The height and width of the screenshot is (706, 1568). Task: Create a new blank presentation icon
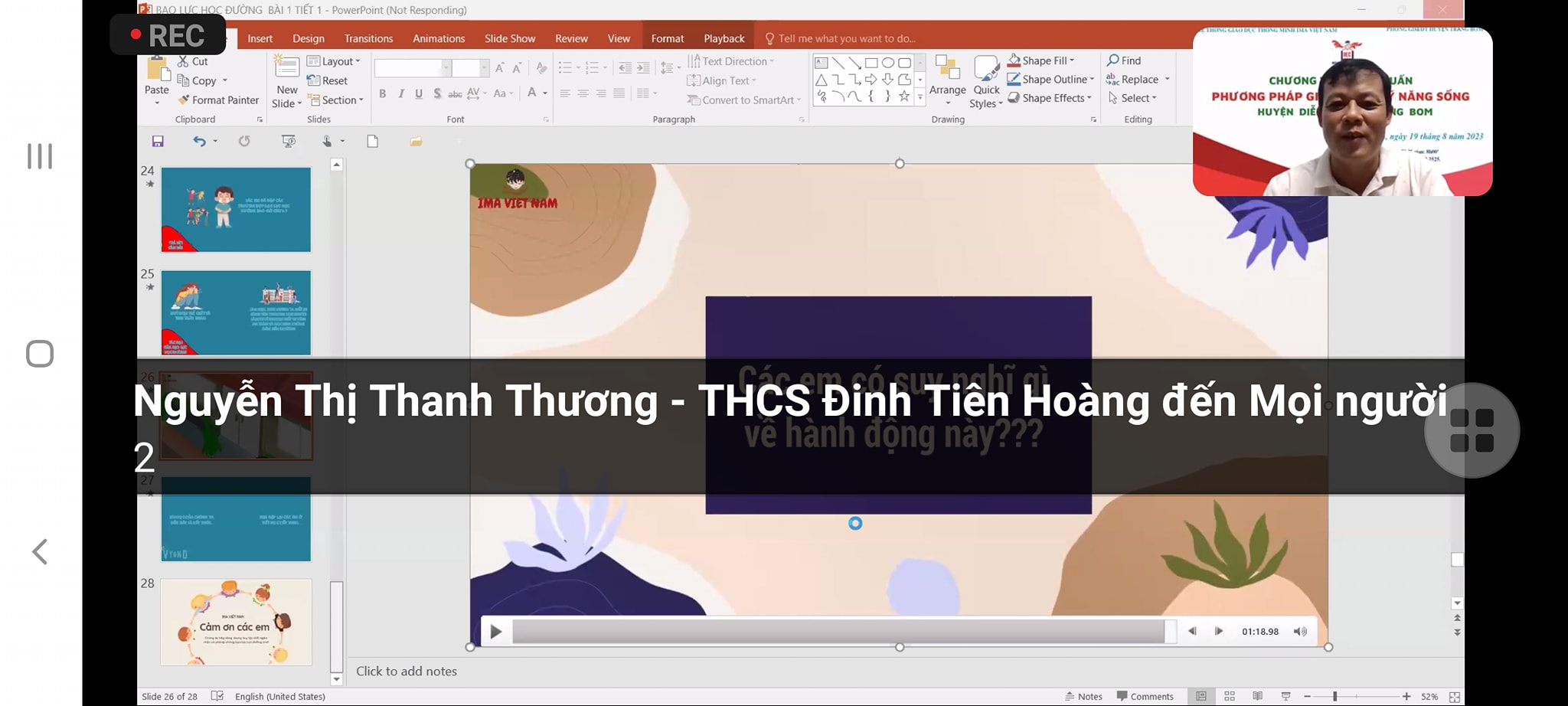click(373, 141)
